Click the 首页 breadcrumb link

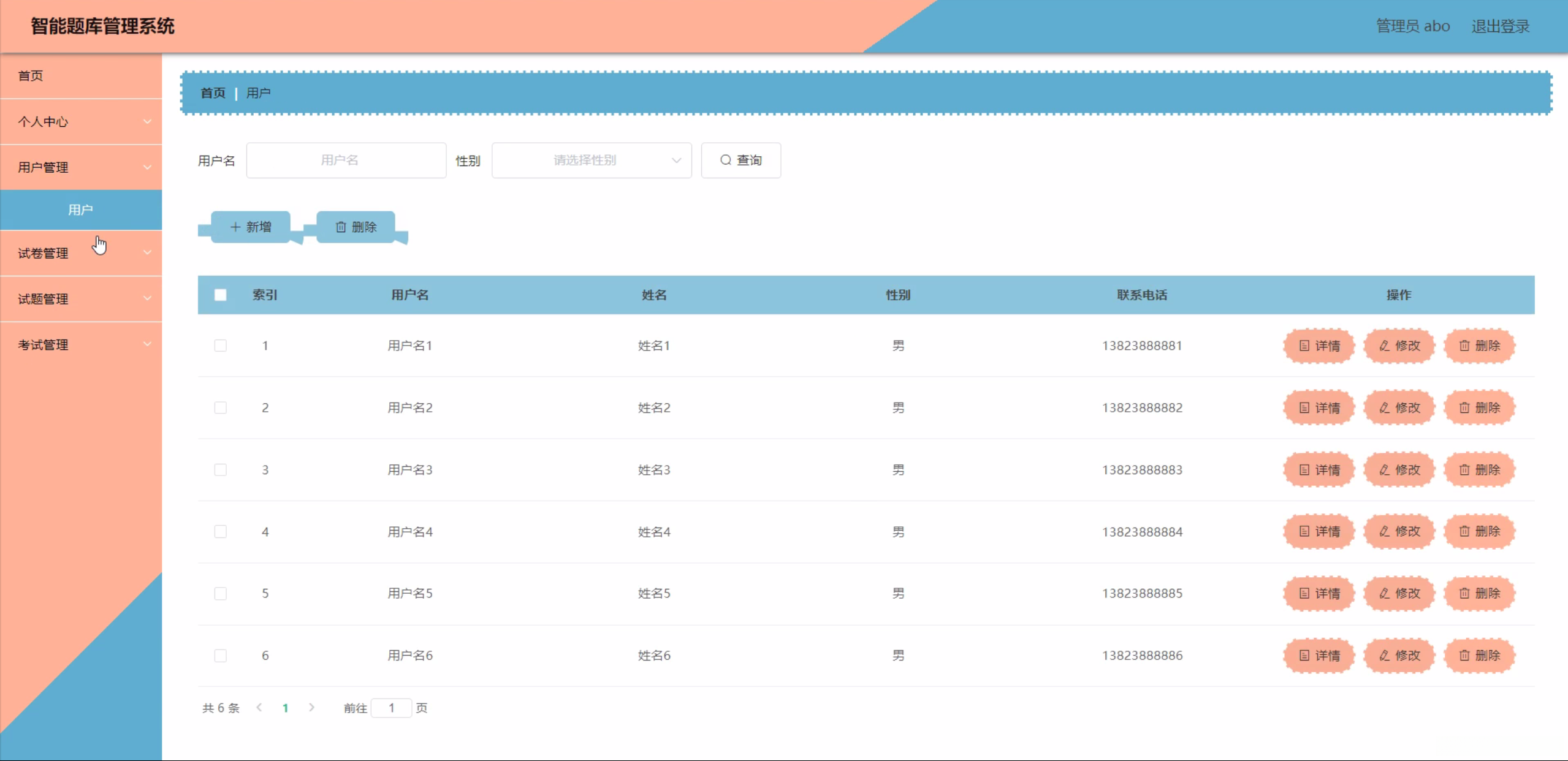(x=213, y=93)
